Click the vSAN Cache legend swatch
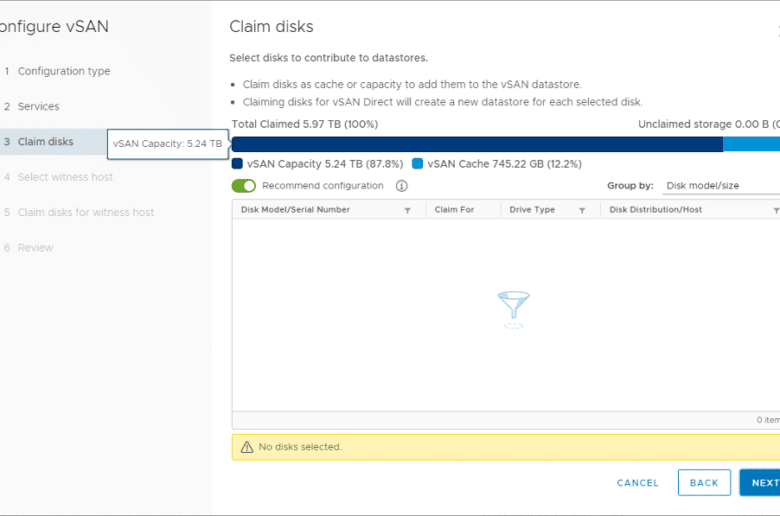Image resolution: width=780 pixels, height=516 pixels. [417, 164]
